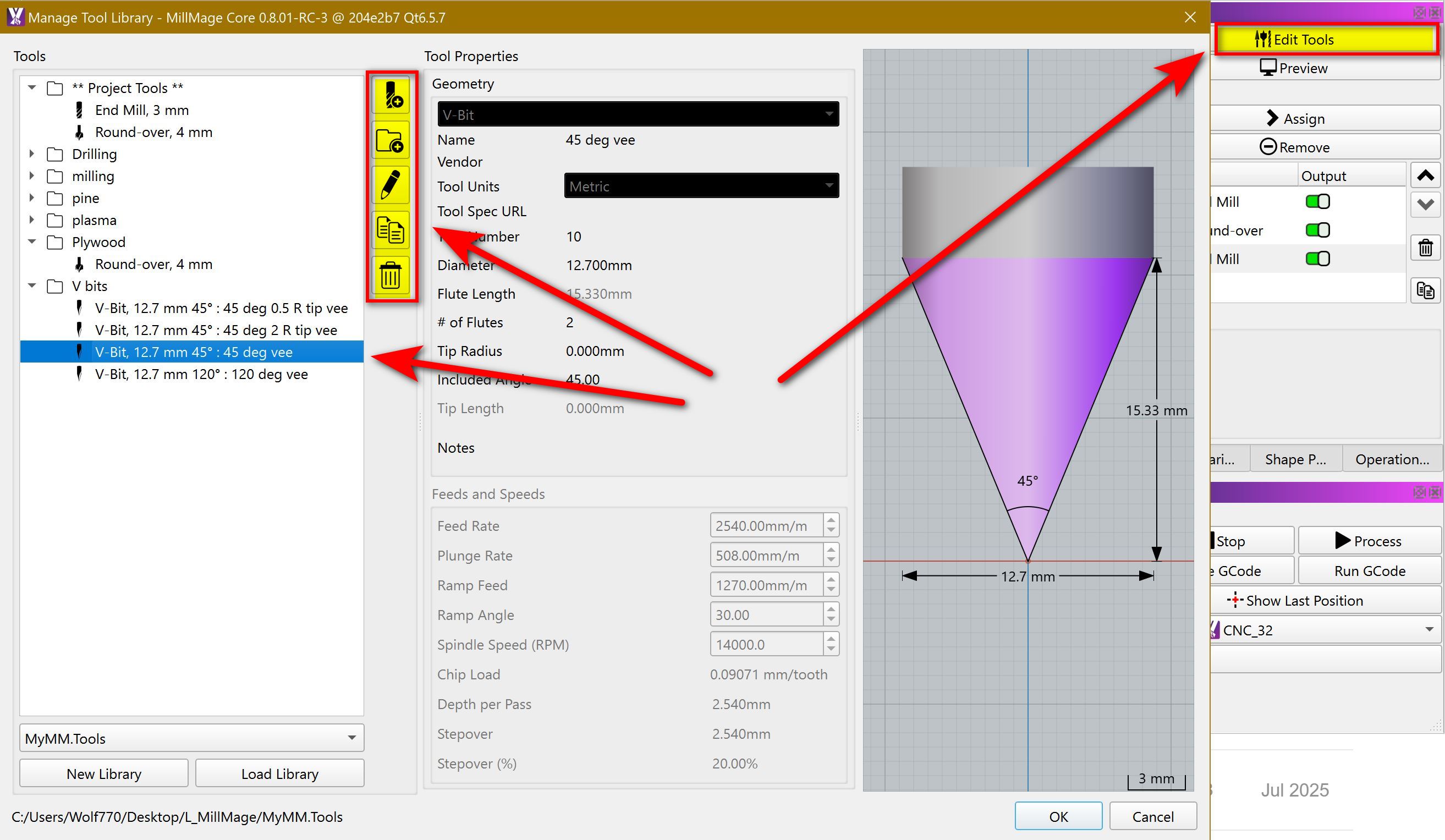
Task: Toggle output switch for first Mill layer
Action: [1317, 202]
